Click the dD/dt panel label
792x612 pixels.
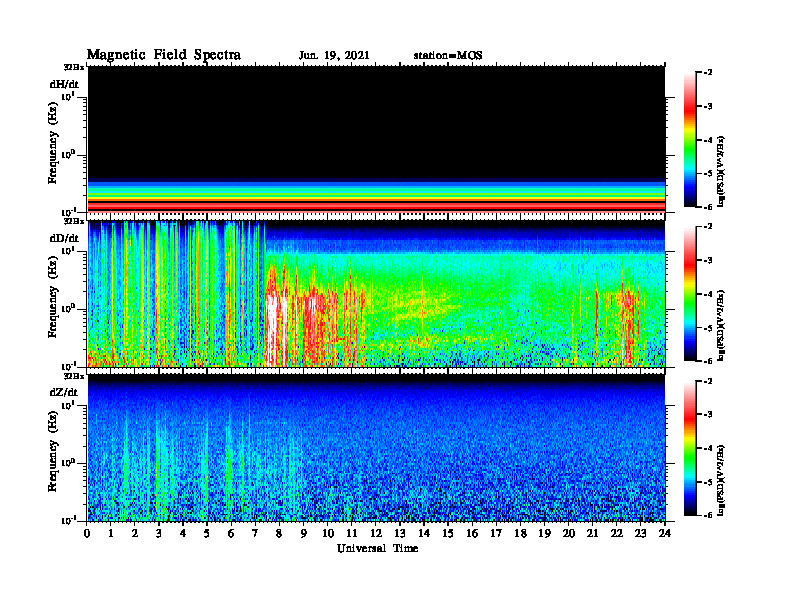(64, 238)
